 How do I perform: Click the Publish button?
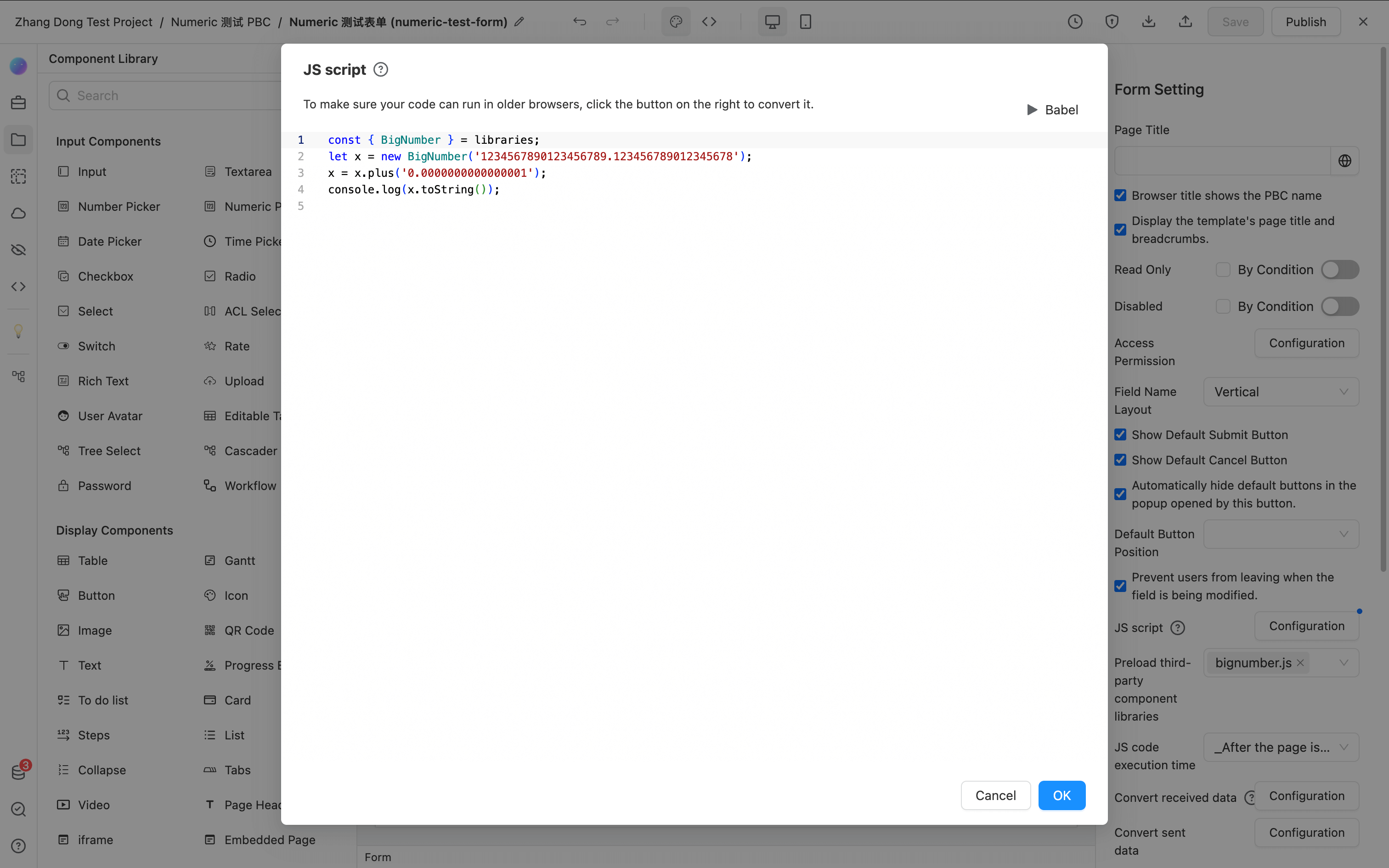click(1306, 22)
